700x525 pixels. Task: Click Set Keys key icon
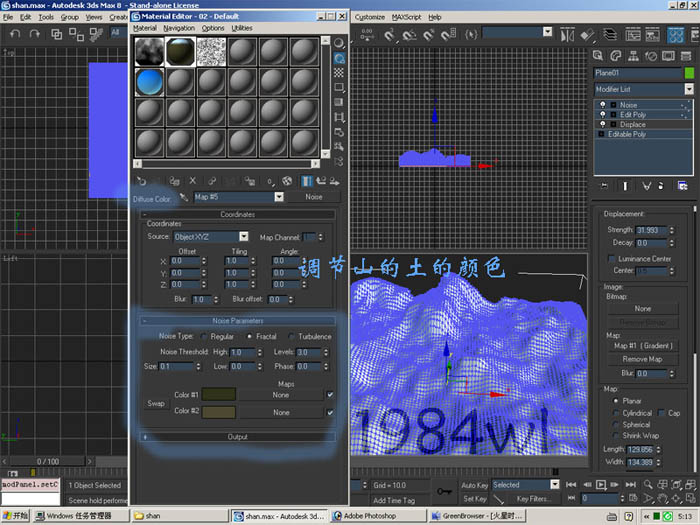[x=444, y=491]
